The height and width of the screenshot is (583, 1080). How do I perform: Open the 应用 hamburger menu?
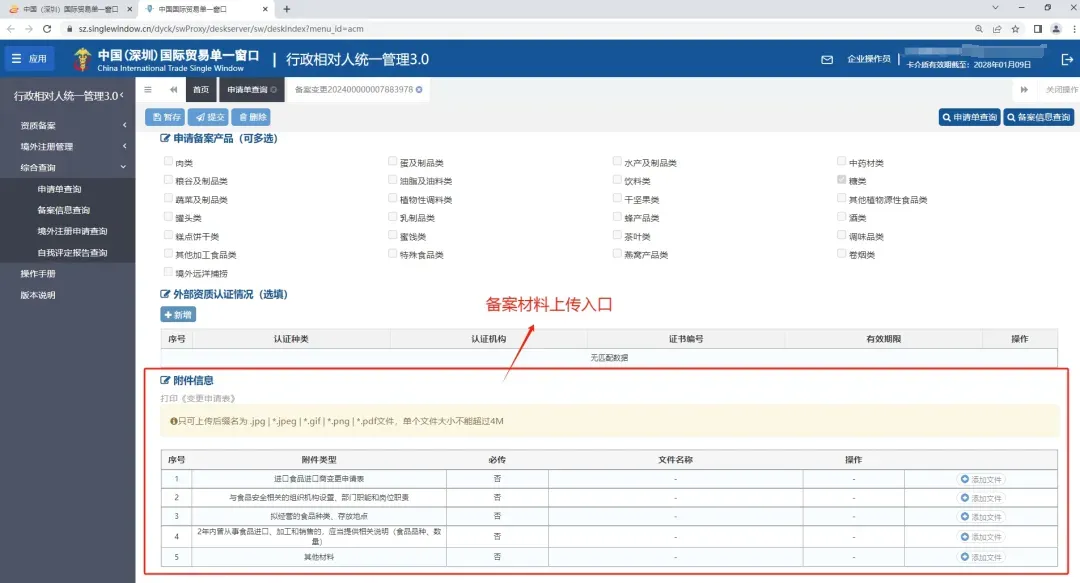coord(29,59)
